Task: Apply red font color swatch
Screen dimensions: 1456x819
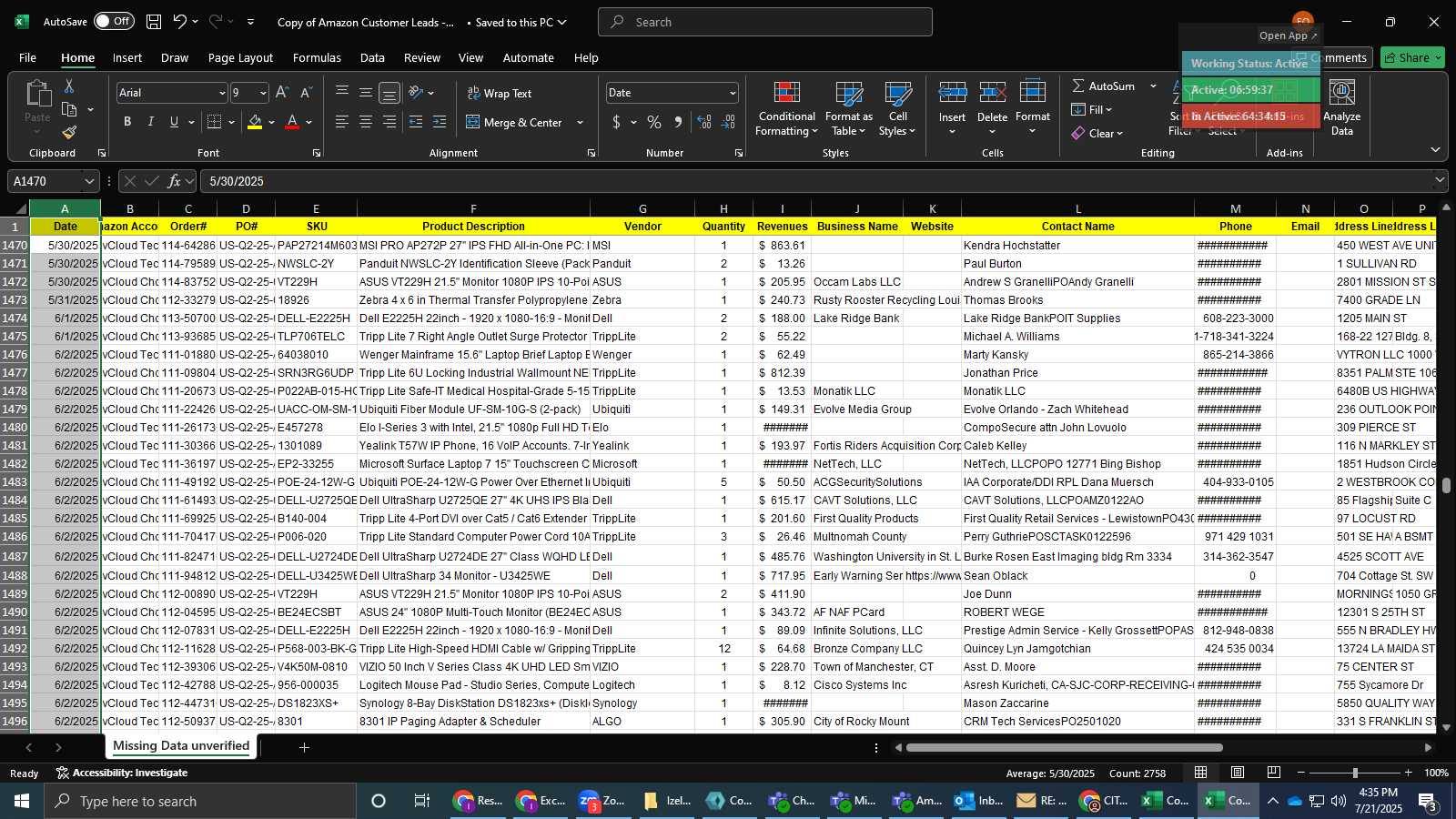Action: pyautogui.click(x=292, y=122)
